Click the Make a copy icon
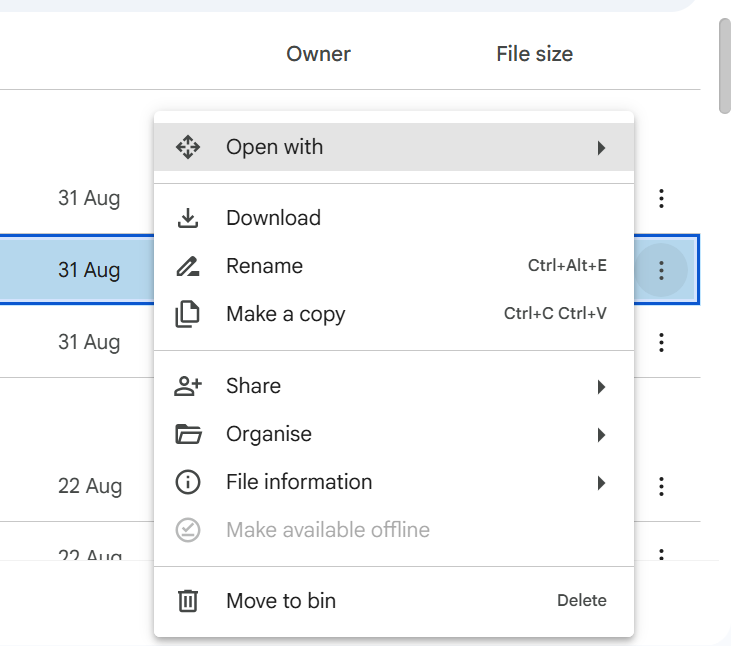Image resolution: width=731 pixels, height=646 pixels. (x=187, y=314)
